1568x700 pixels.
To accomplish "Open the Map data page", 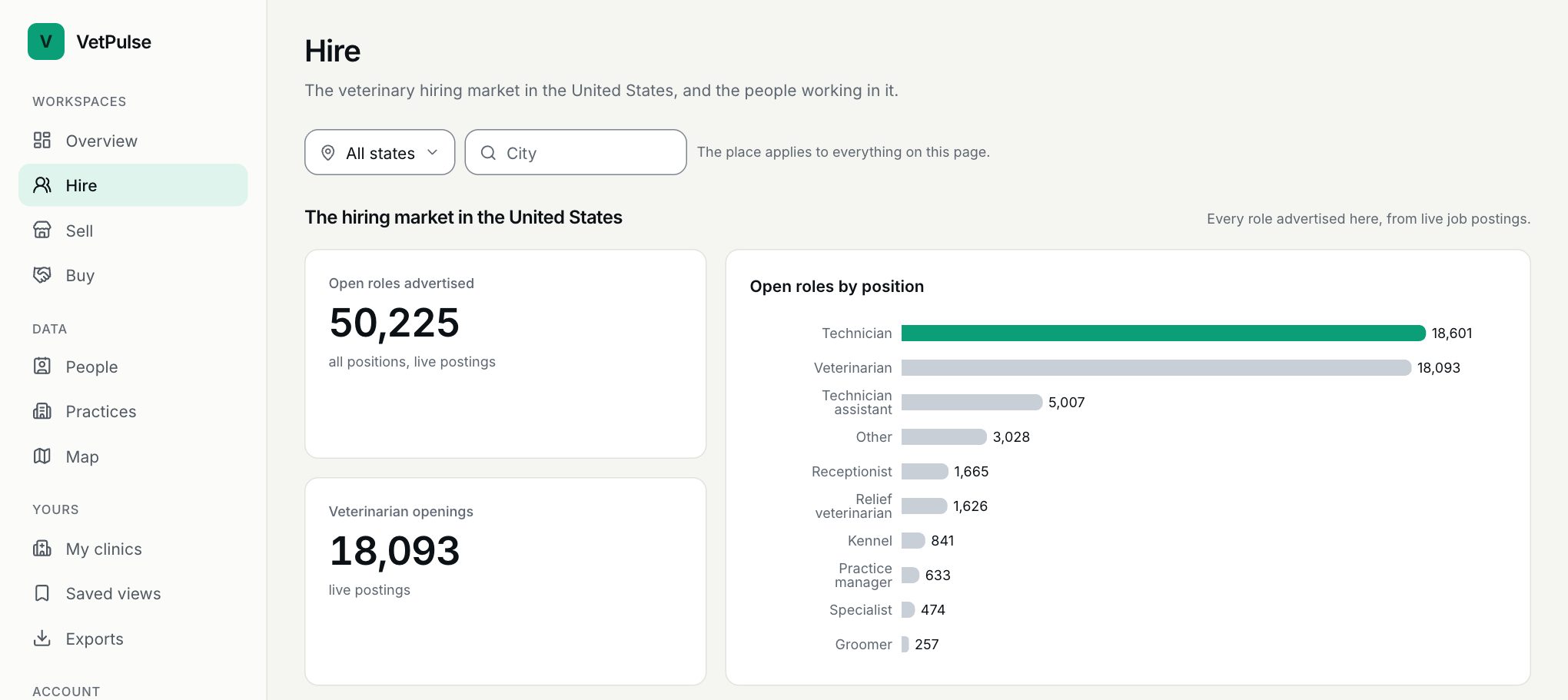I will [133, 456].
